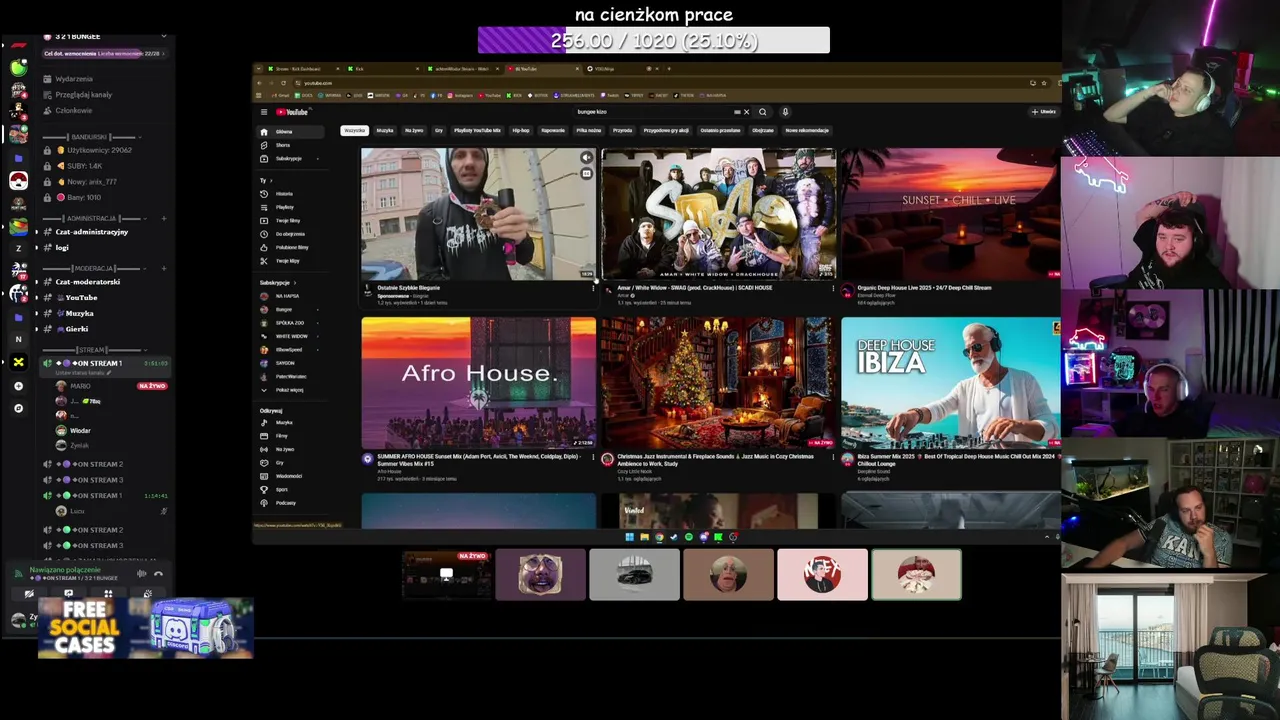Start YouTube voice search with microphone
The image size is (1280, 720).
click(x=785, y=112)
